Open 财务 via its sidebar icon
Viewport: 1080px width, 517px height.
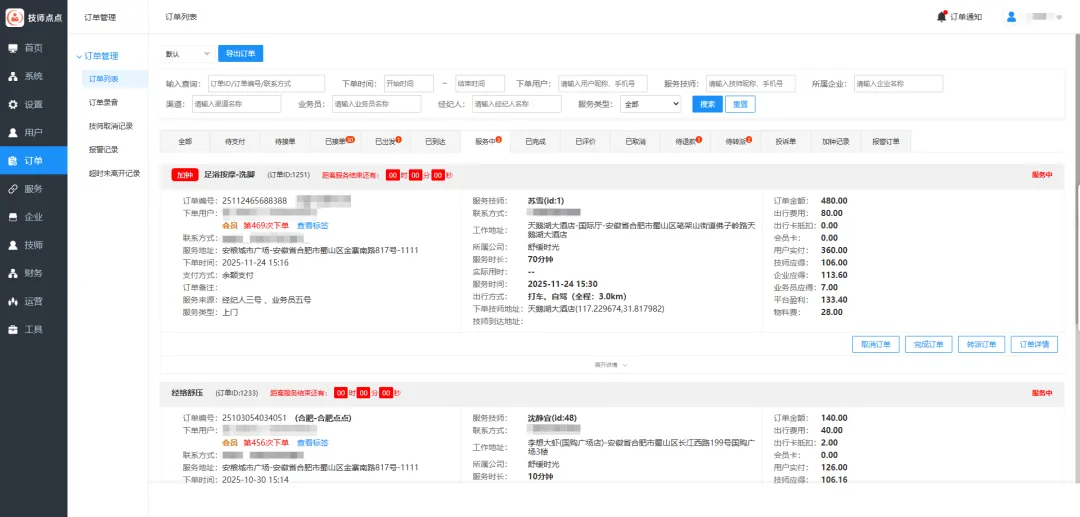pyautogui.click(x=13, y=273)
